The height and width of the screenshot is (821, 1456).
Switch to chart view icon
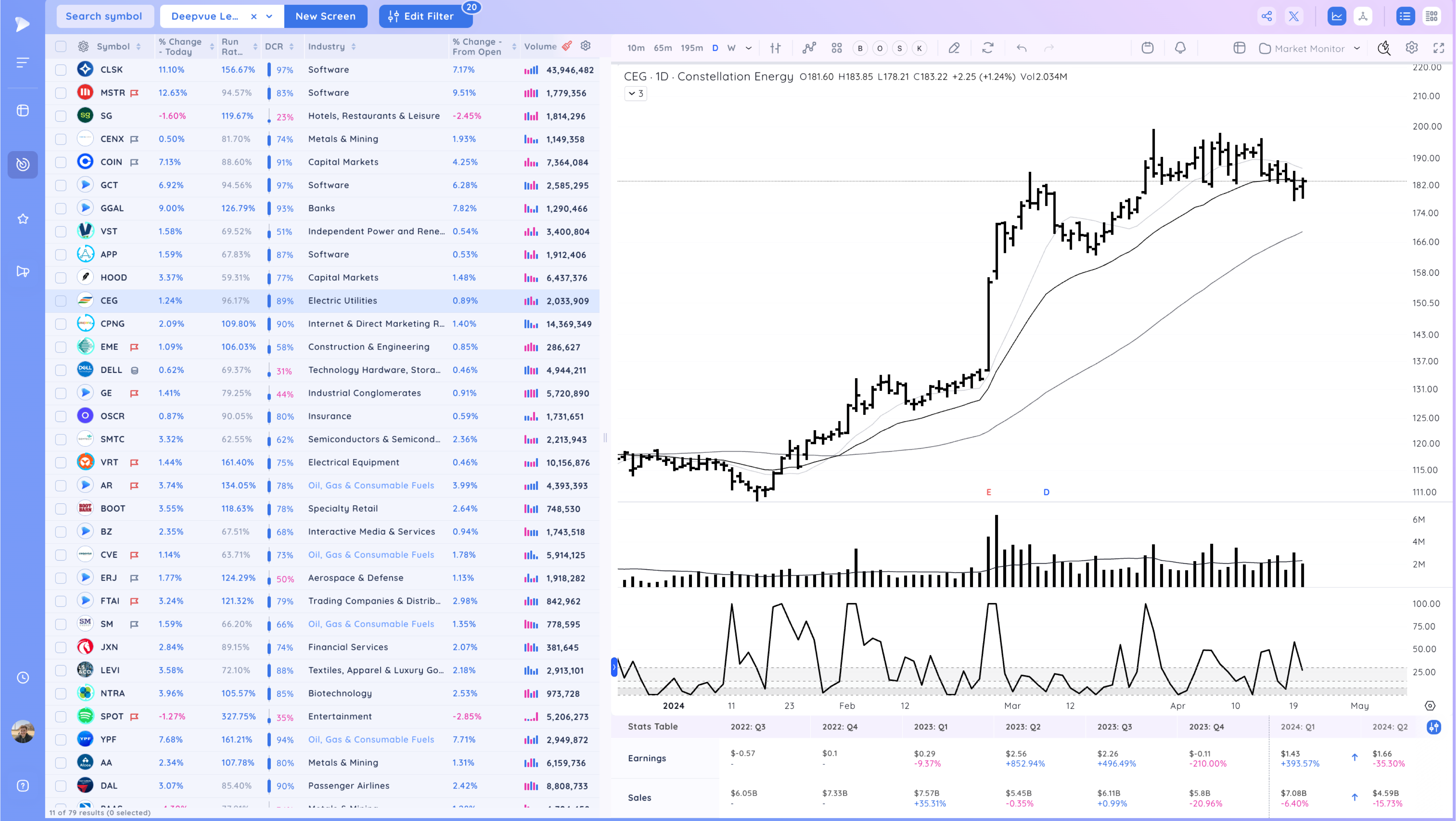pyautogui.click(x=1337, y=16)
